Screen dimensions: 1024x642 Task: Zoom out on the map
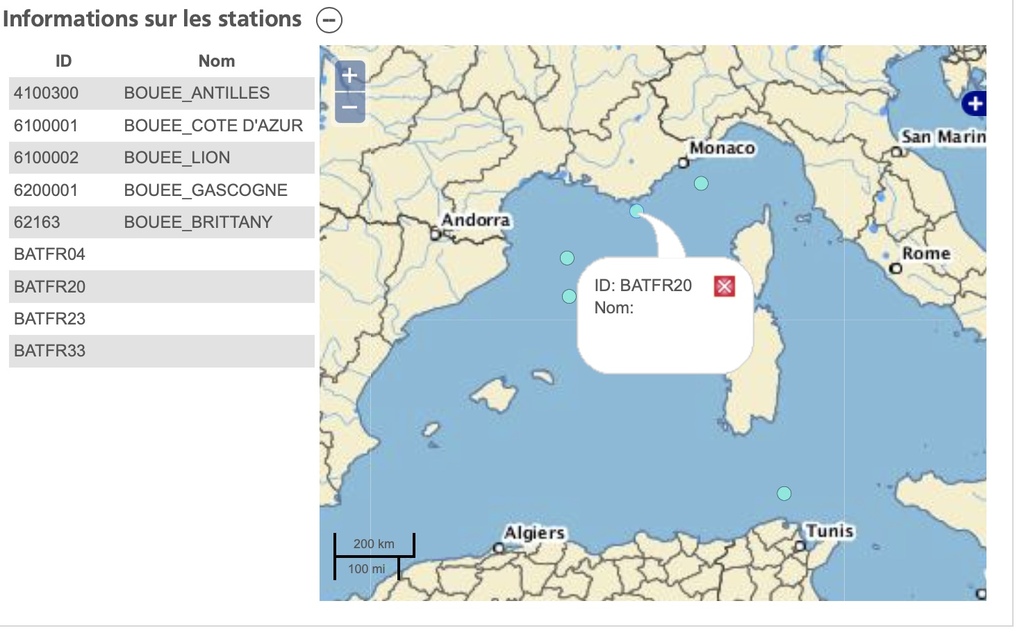pyautogui.click(x=350, y=107)
